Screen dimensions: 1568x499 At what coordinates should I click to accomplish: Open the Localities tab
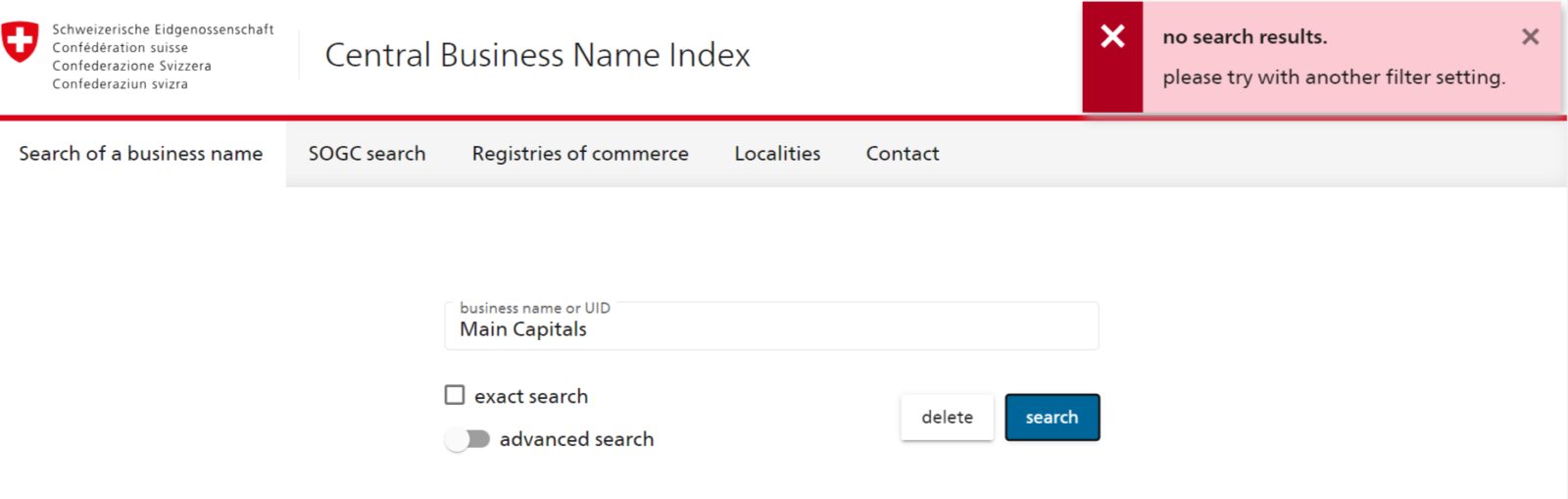point(777,154)
